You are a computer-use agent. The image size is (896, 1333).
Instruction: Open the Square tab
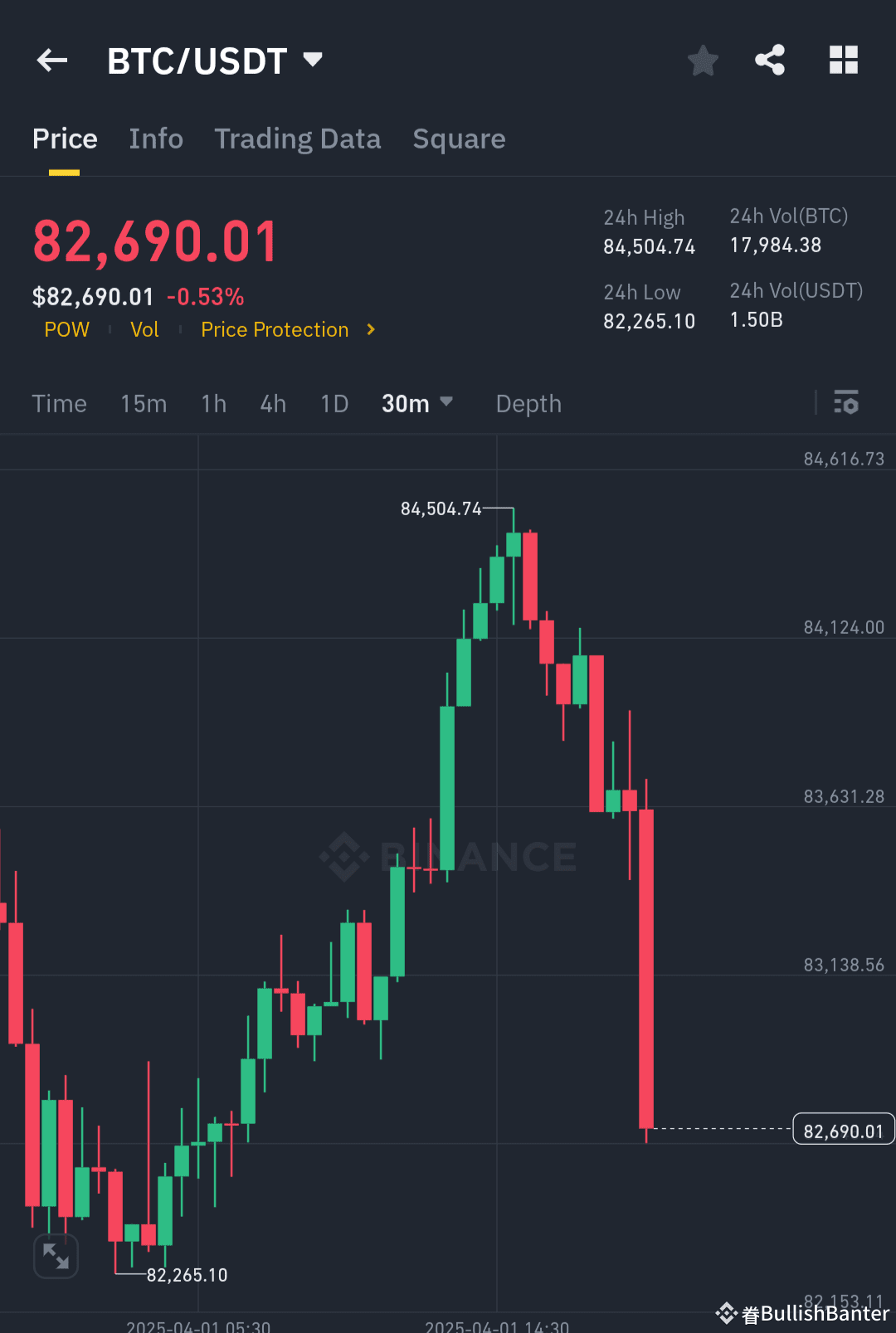[459, 139]
